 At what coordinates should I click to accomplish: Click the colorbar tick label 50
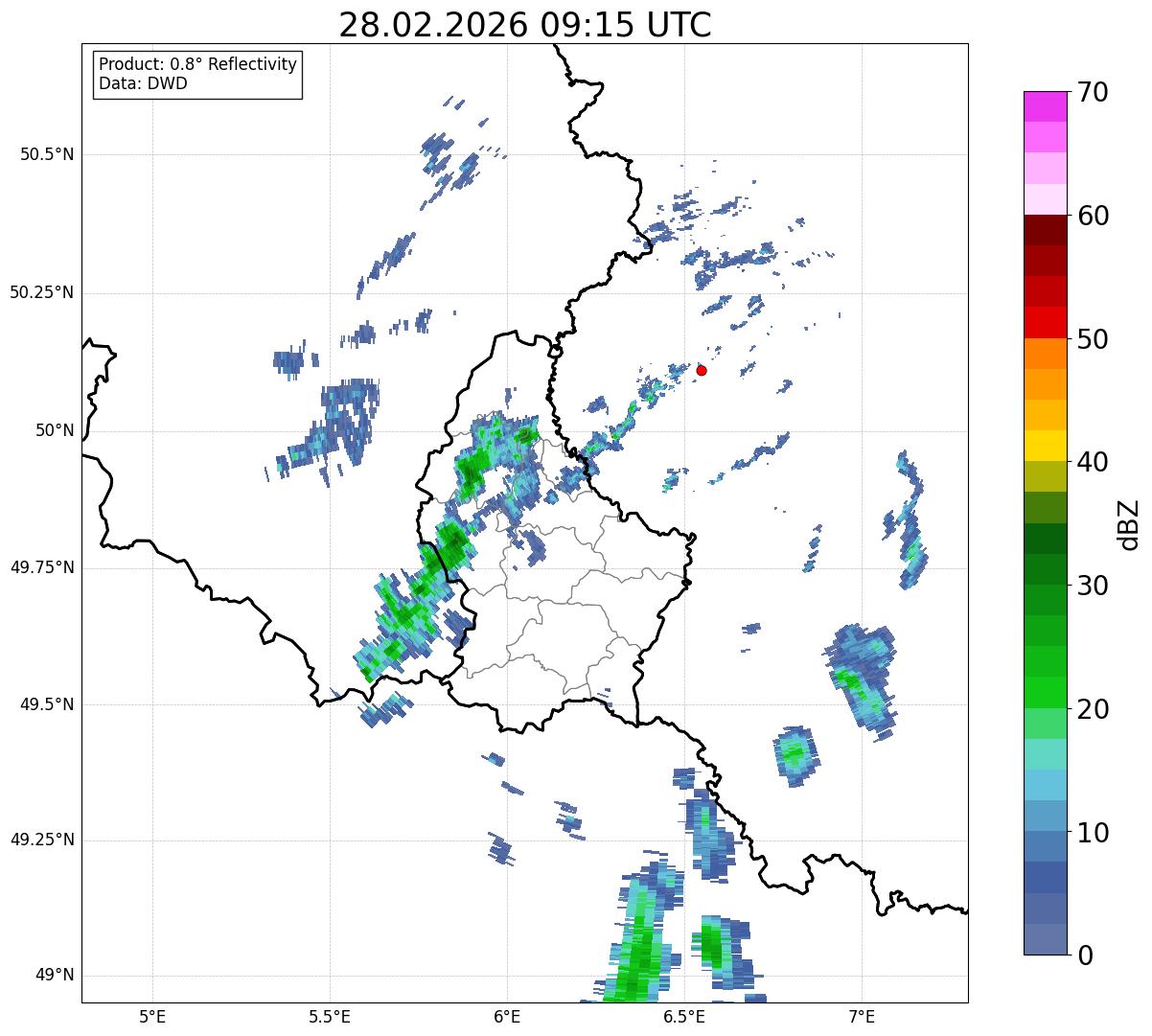tap(1093, 339)
